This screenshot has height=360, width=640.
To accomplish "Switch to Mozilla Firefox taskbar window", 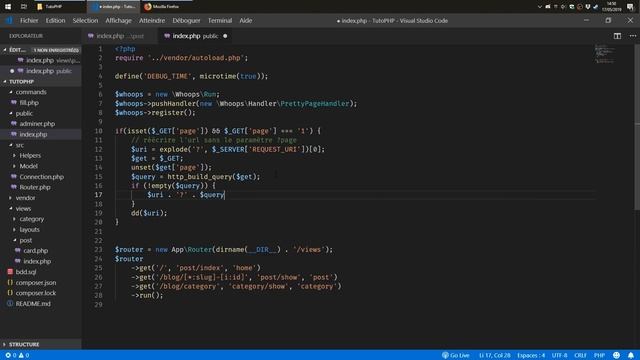I will pos(166,7).
